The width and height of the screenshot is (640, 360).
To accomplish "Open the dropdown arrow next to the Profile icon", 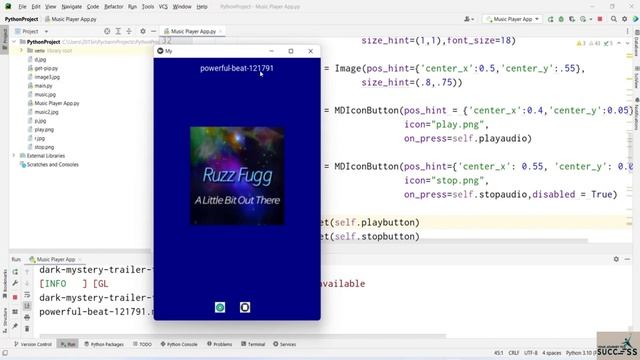I will point(591,19).
